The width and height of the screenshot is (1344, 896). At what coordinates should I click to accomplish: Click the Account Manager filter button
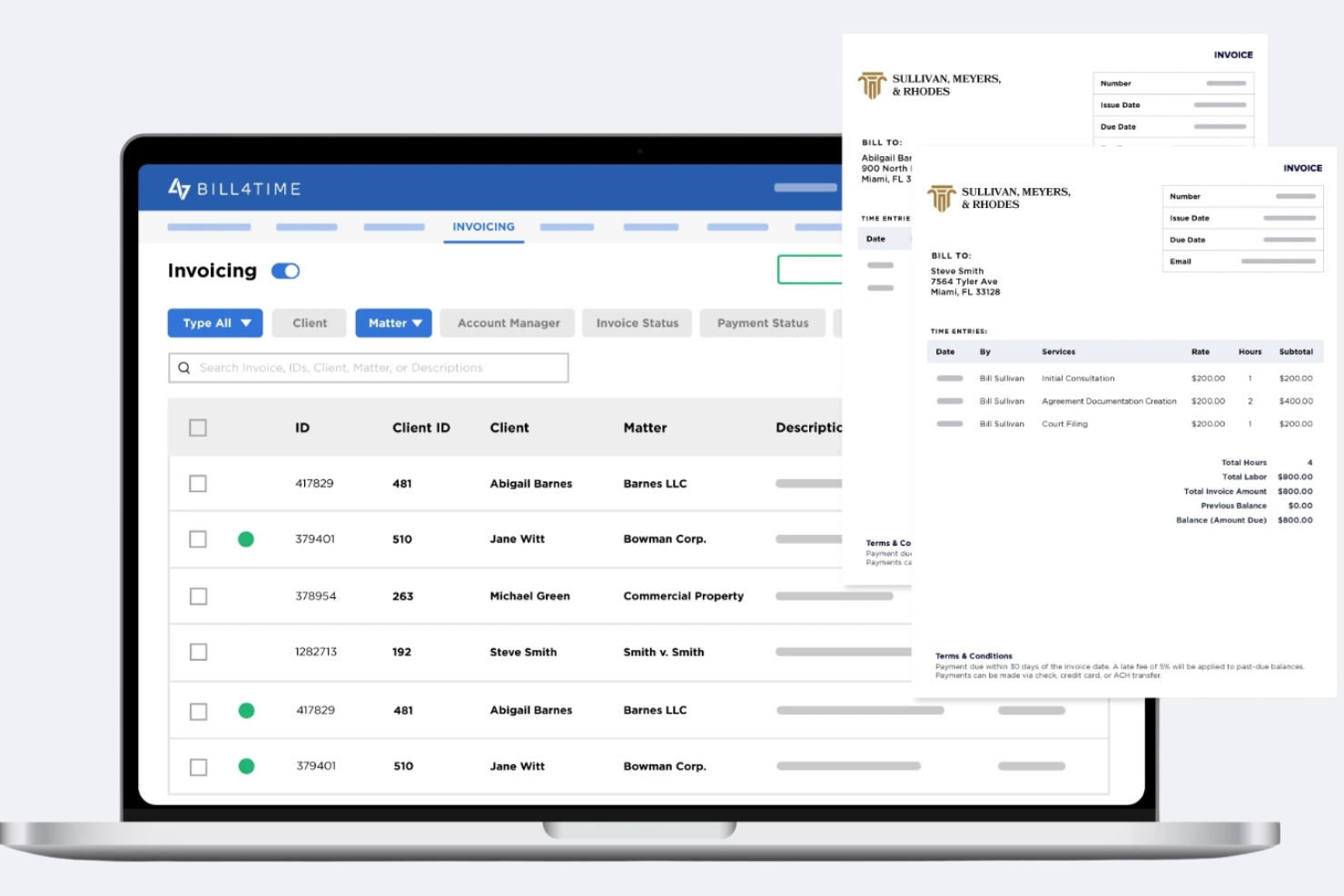pos(507,322)
